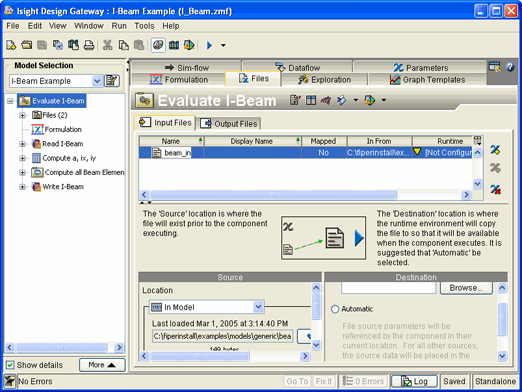Open the In Model location dropdown
Viewport: 522px width, 392px height.
258,307
